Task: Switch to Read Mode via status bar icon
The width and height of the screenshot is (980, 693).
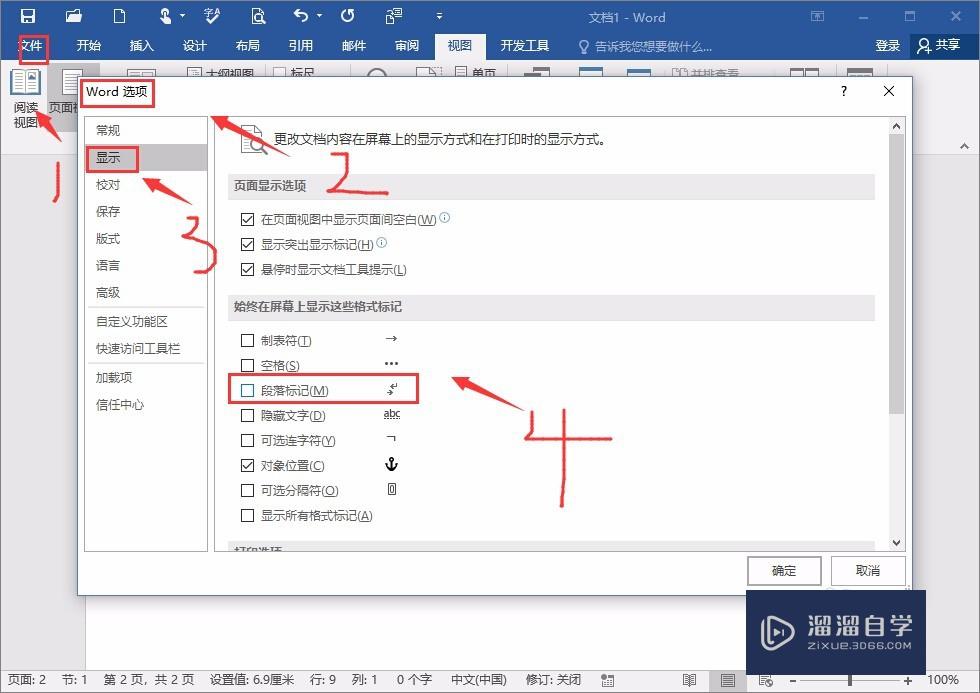Action: click(x=689, y=682)
